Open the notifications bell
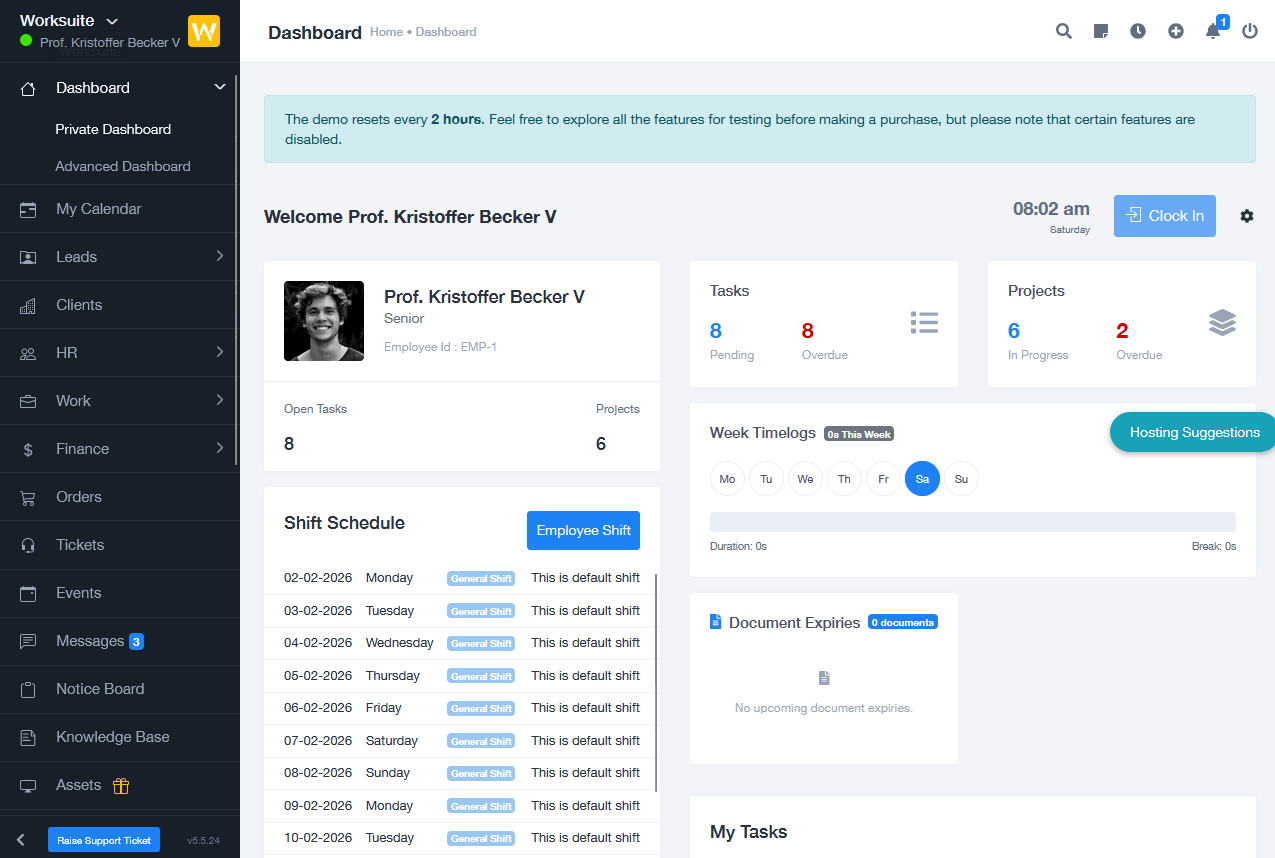The image size is (1275, 858). [1213, 31]
